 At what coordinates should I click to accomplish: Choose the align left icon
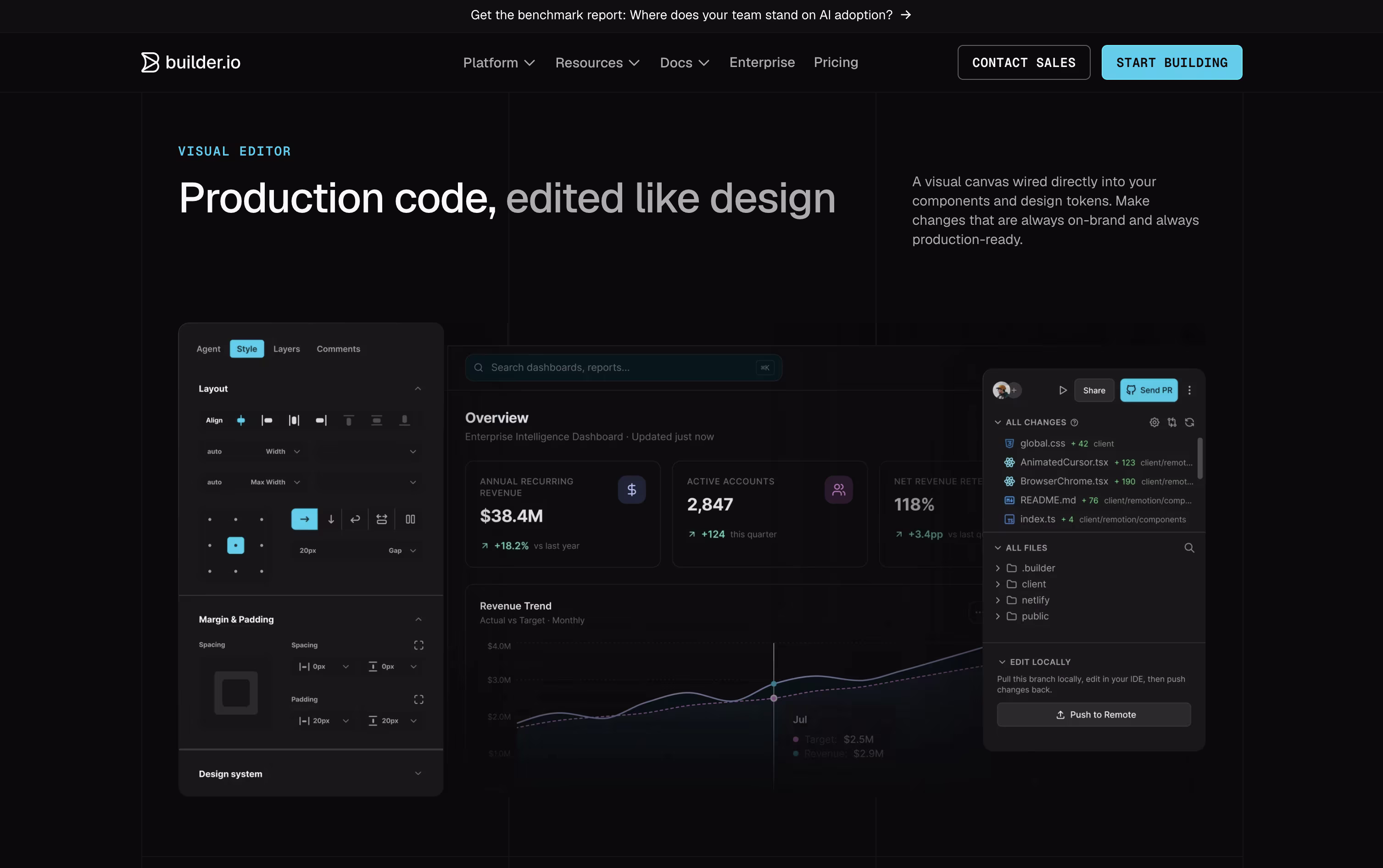[x=267, y=420]
